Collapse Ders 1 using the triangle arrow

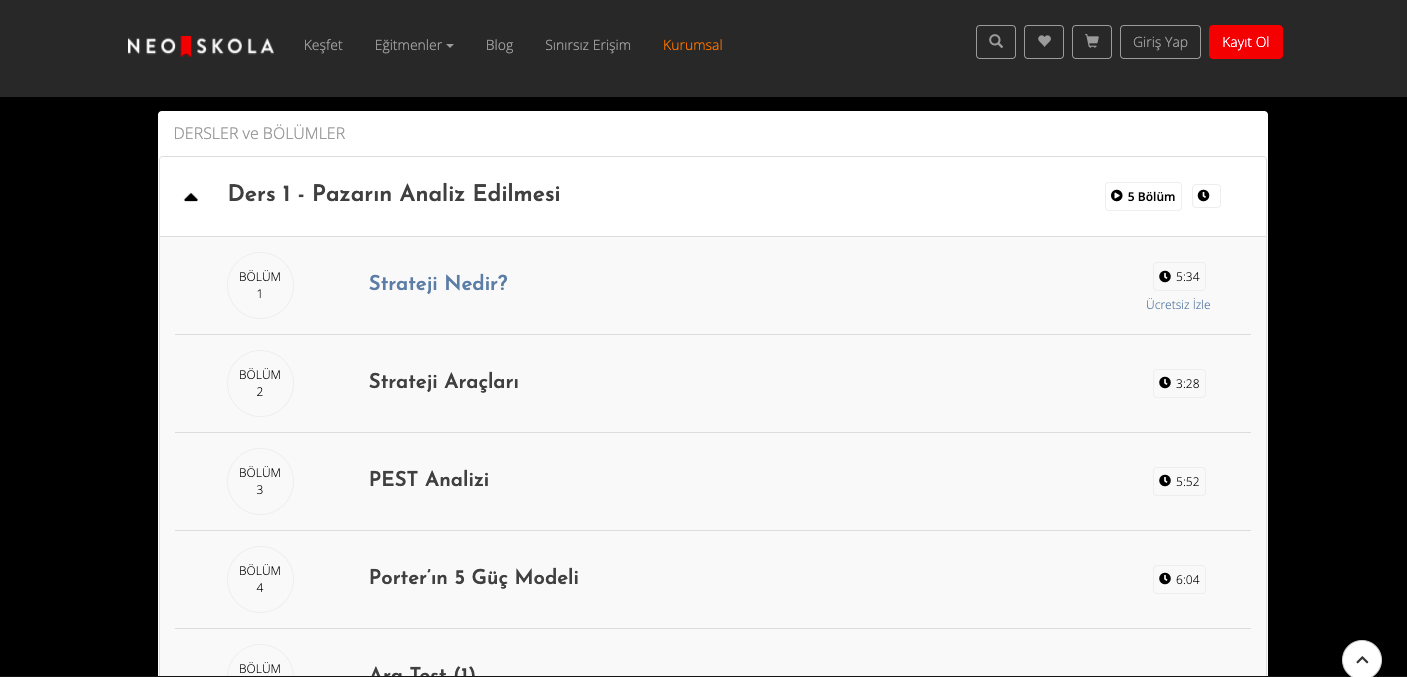click(x=191, y=197)
